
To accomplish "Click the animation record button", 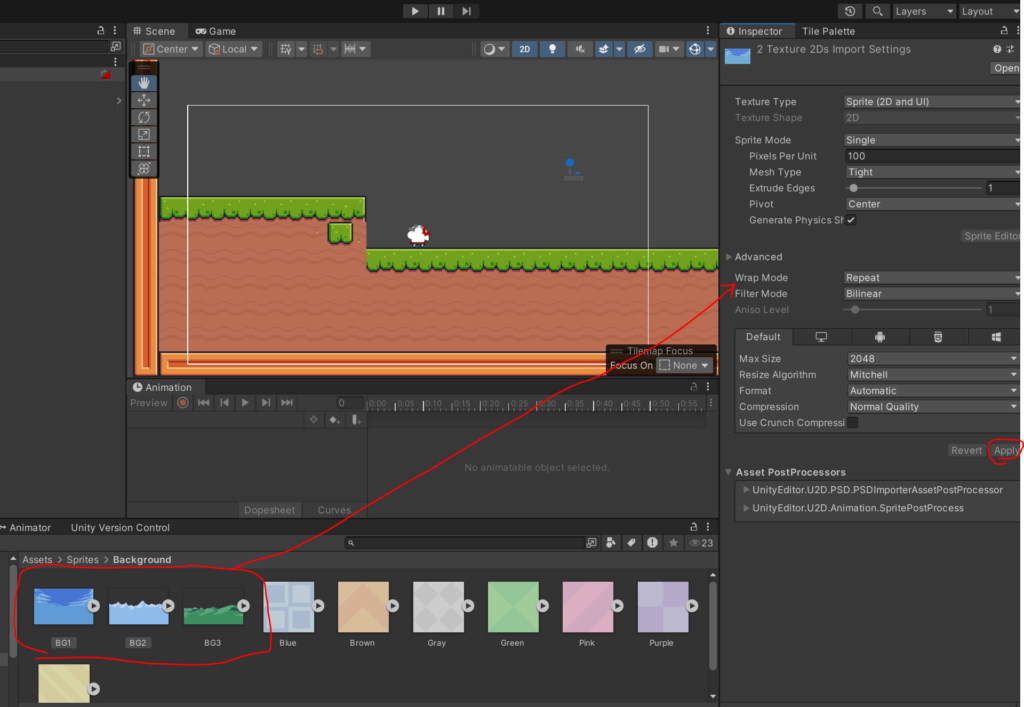I will (x=183, y=403).
